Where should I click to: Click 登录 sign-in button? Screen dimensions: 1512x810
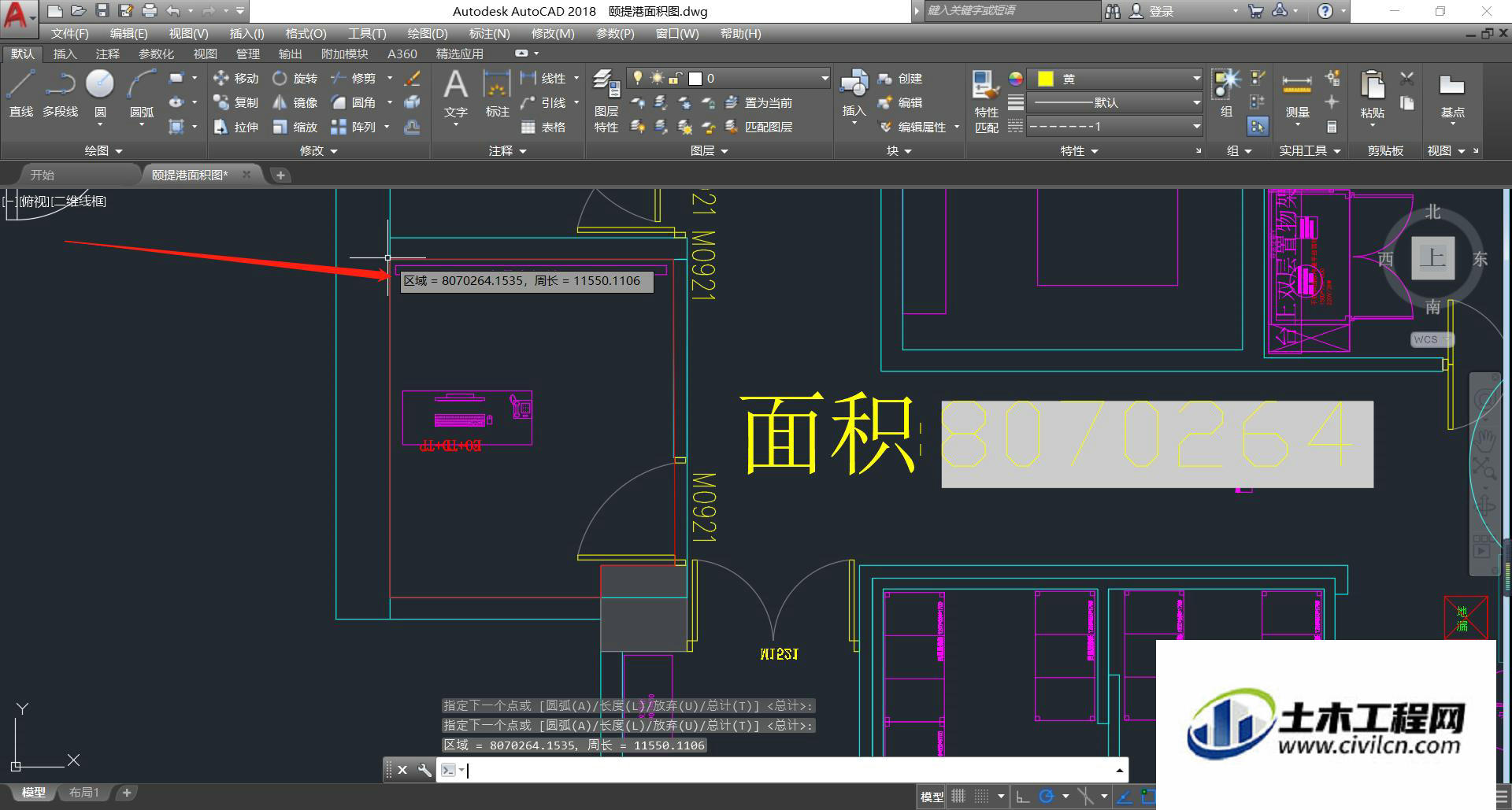[x=1152, y=11]
